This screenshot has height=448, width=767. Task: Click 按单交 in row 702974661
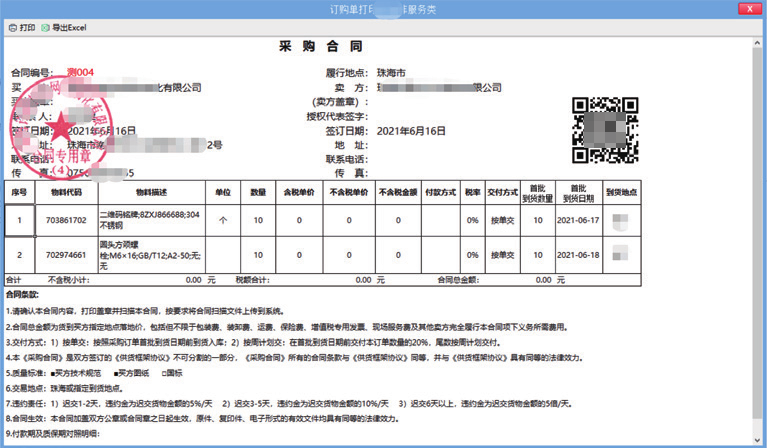[502, 255]
